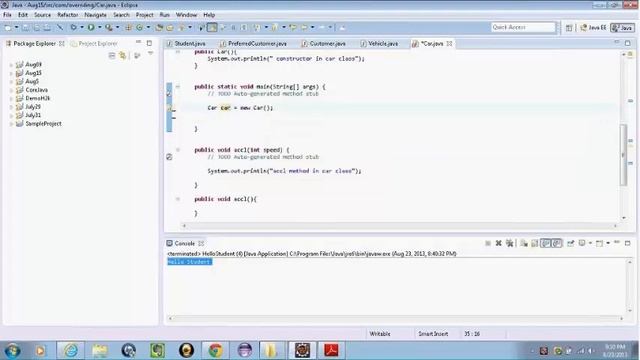The image size is (640, 360).
Task: Open Google Chrome from the taskbar
Action: pyautogui.click(x=216, y=350)
